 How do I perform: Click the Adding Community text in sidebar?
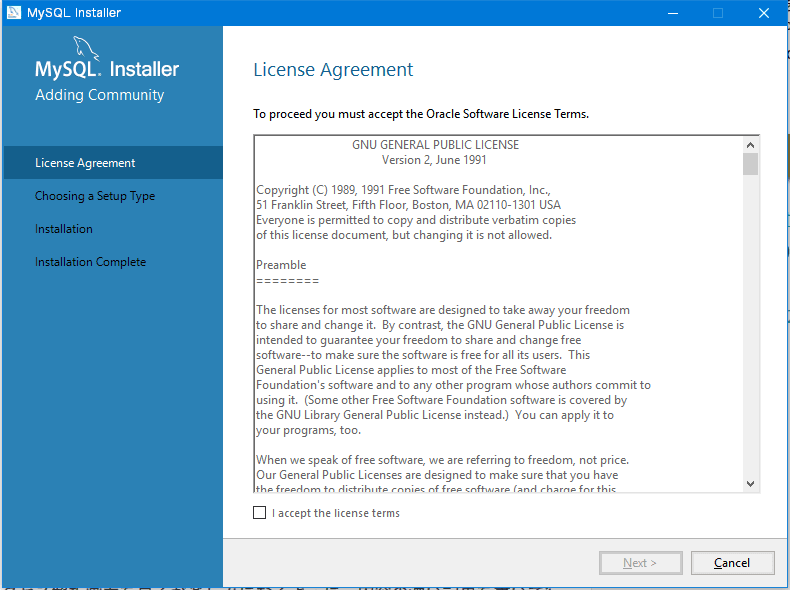(x=99, y=95)
